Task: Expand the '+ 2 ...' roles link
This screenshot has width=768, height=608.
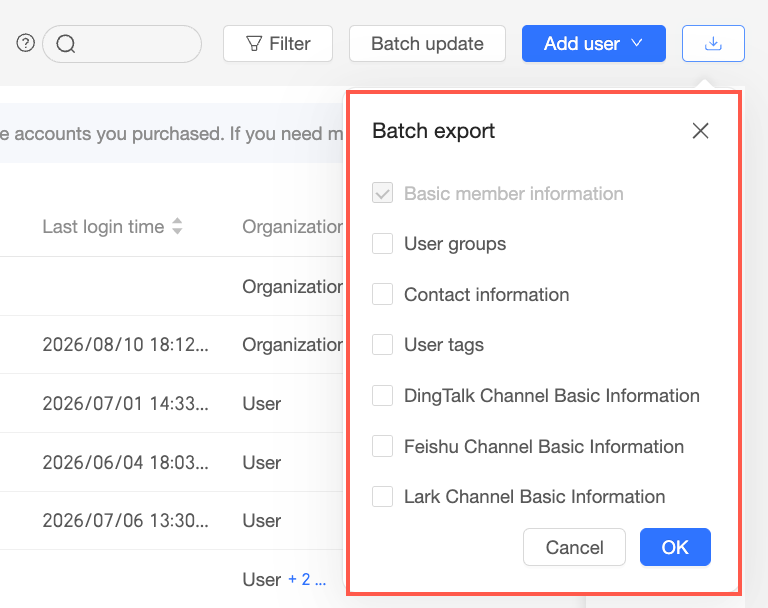Action: click(307, 580)
